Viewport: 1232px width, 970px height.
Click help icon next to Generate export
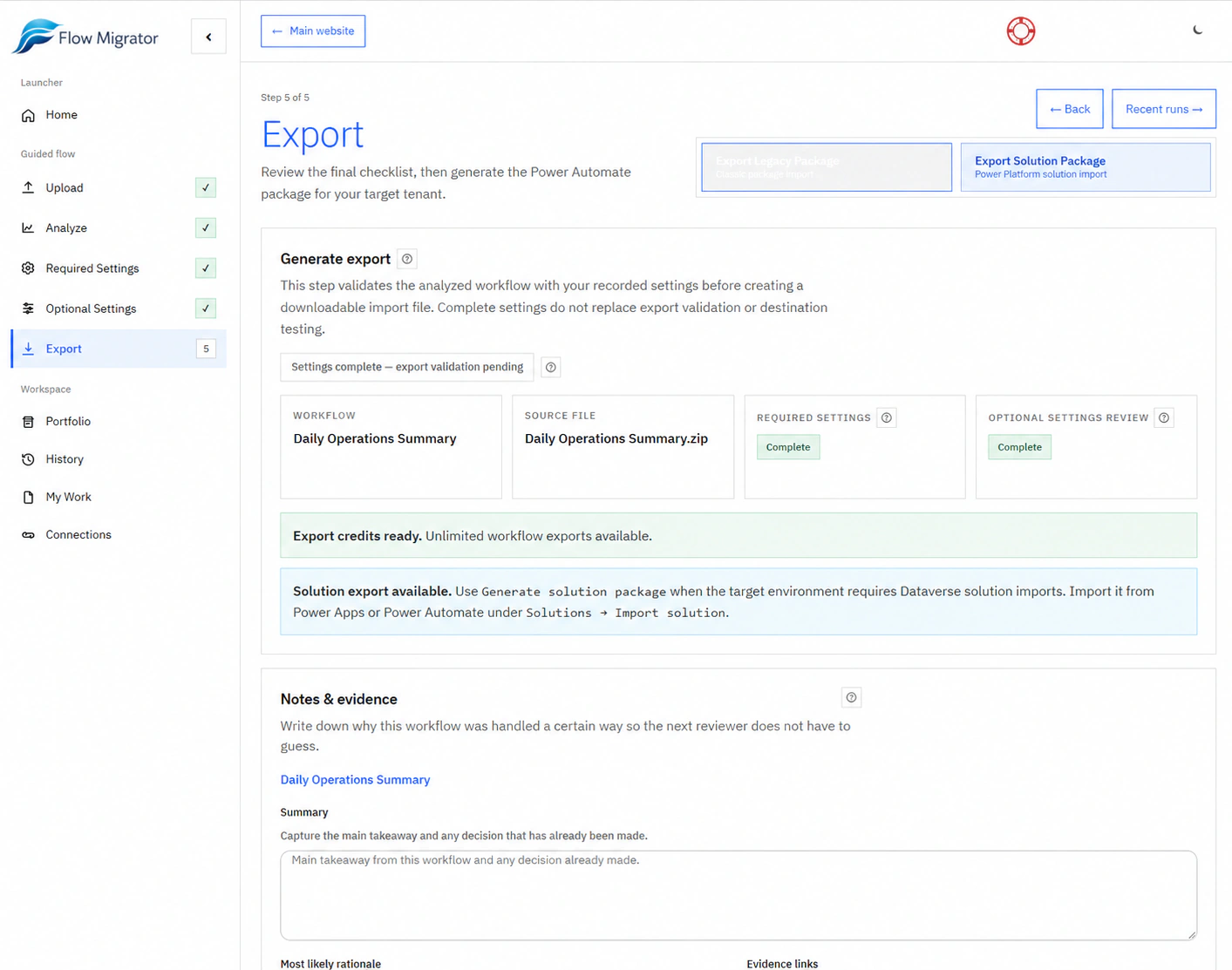pyautogui.click(x=407, y=259)
